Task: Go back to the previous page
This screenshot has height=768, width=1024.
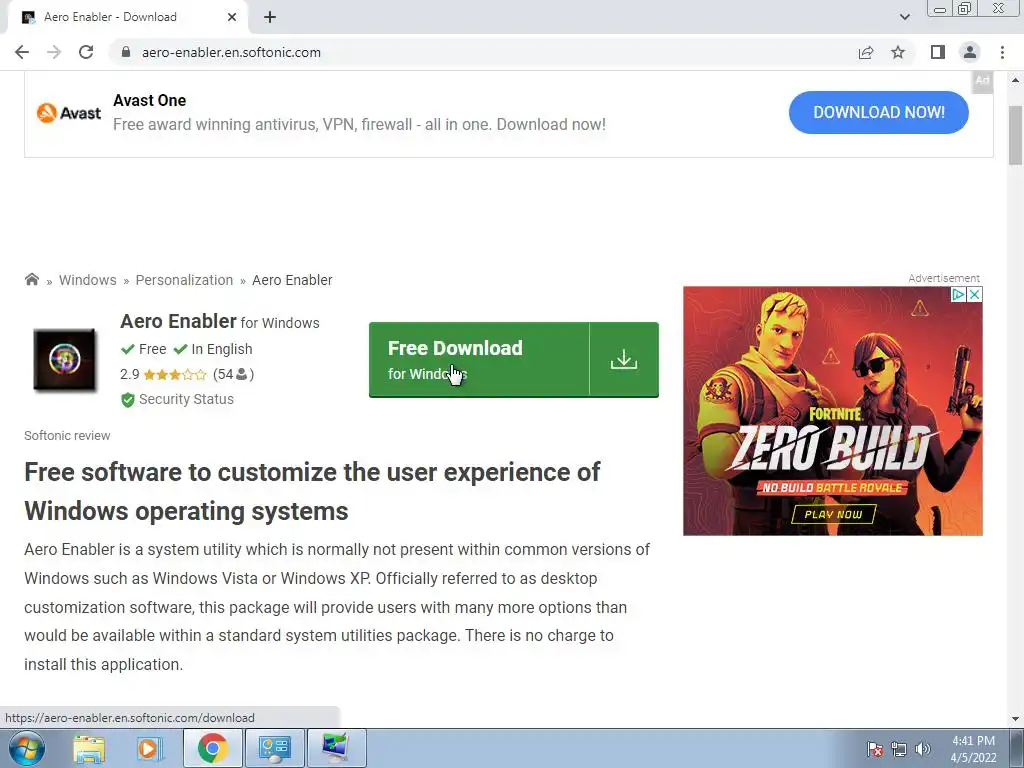Action: point(22,52)
